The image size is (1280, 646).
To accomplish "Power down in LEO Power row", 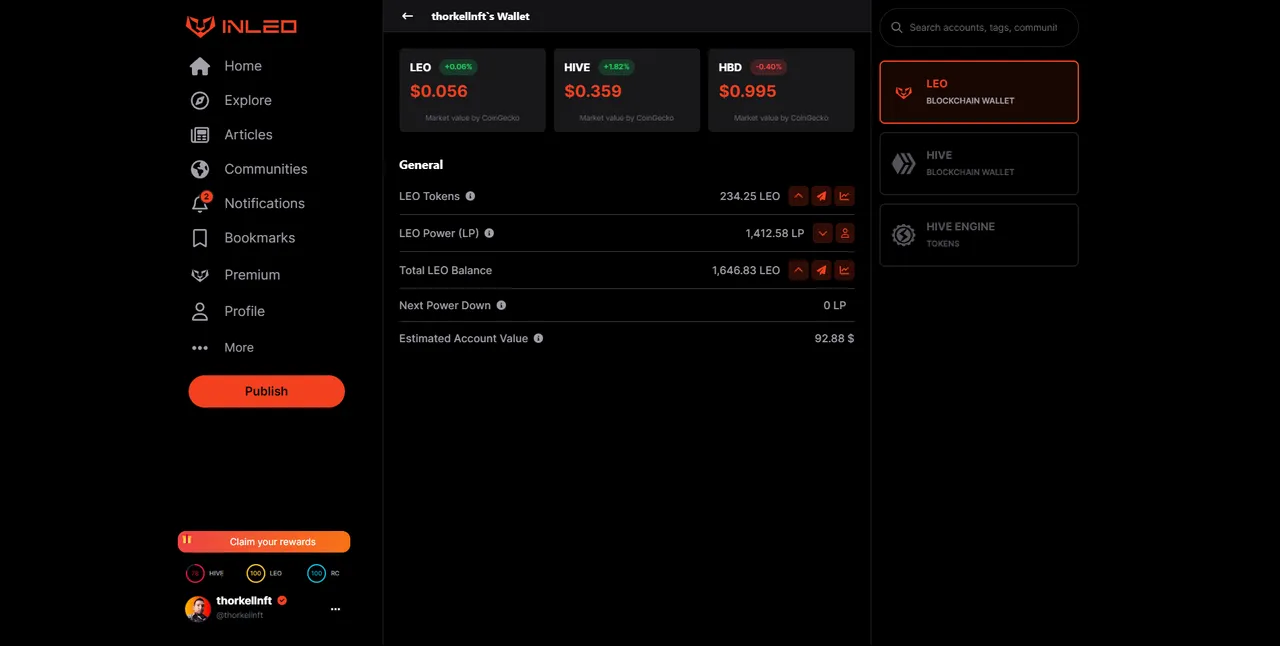I will (x=822, y=233).
